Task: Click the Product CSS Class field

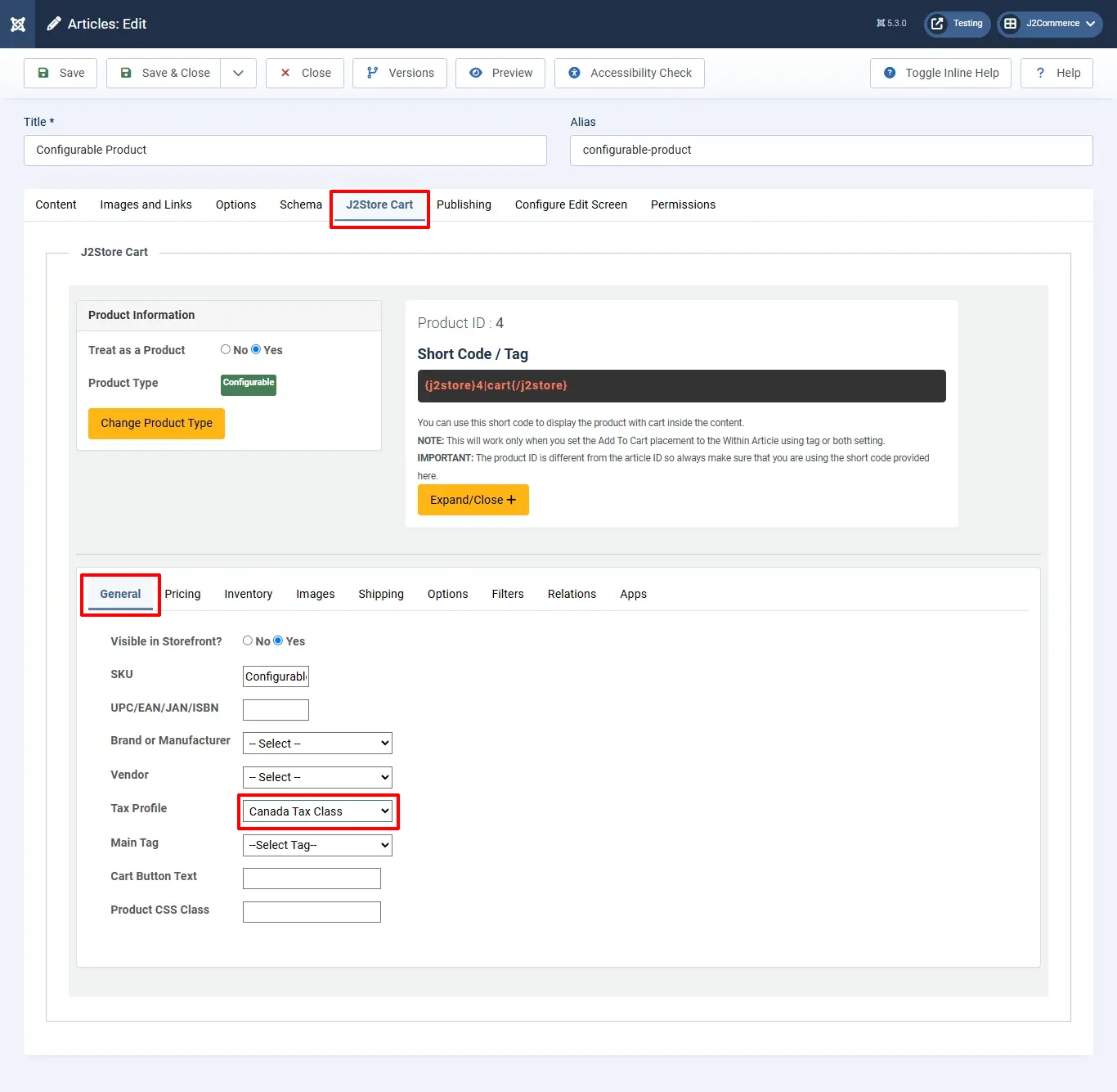Action: [x=312, y=912]
